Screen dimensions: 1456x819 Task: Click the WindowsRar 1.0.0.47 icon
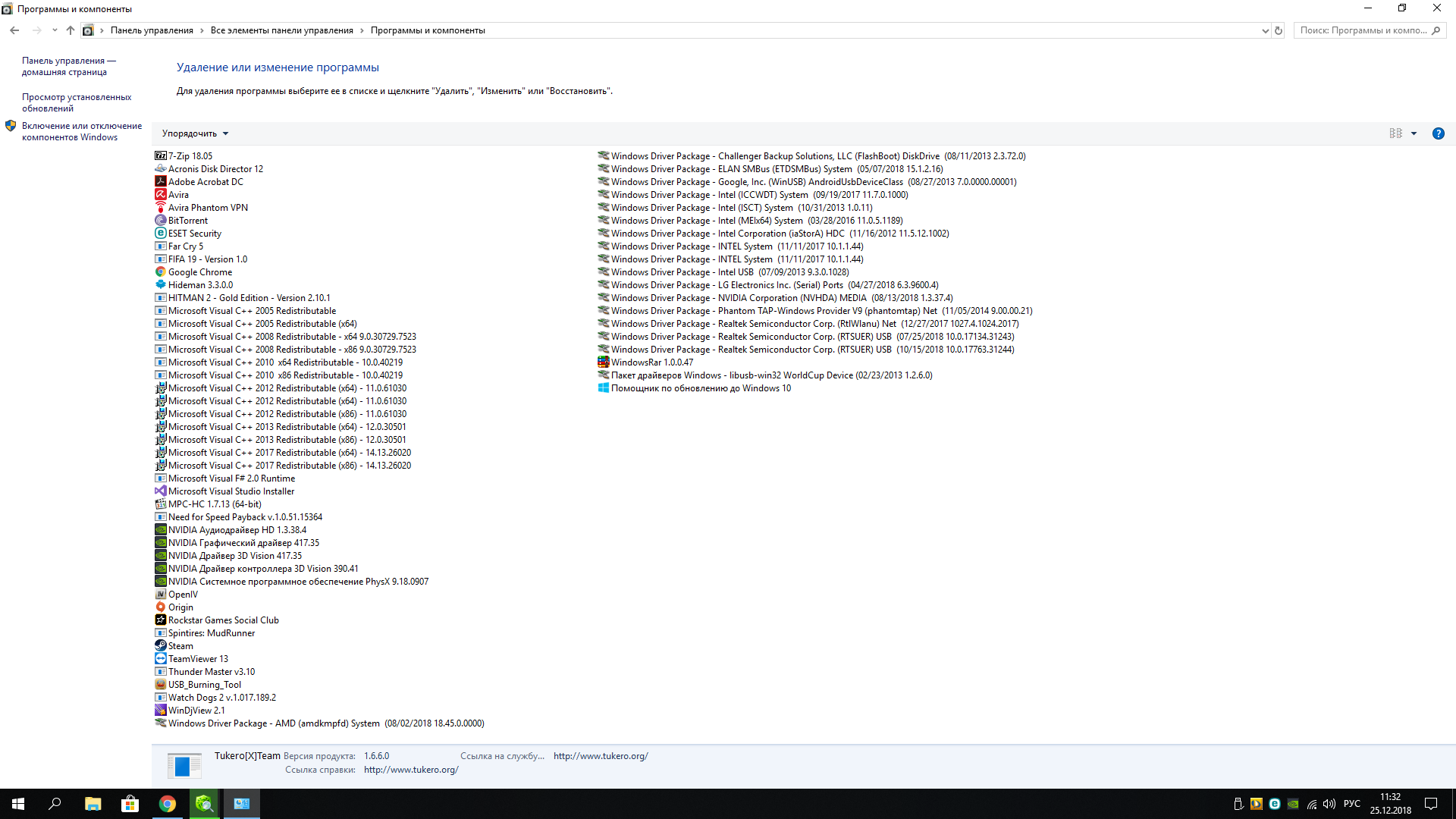coord(603,362)
